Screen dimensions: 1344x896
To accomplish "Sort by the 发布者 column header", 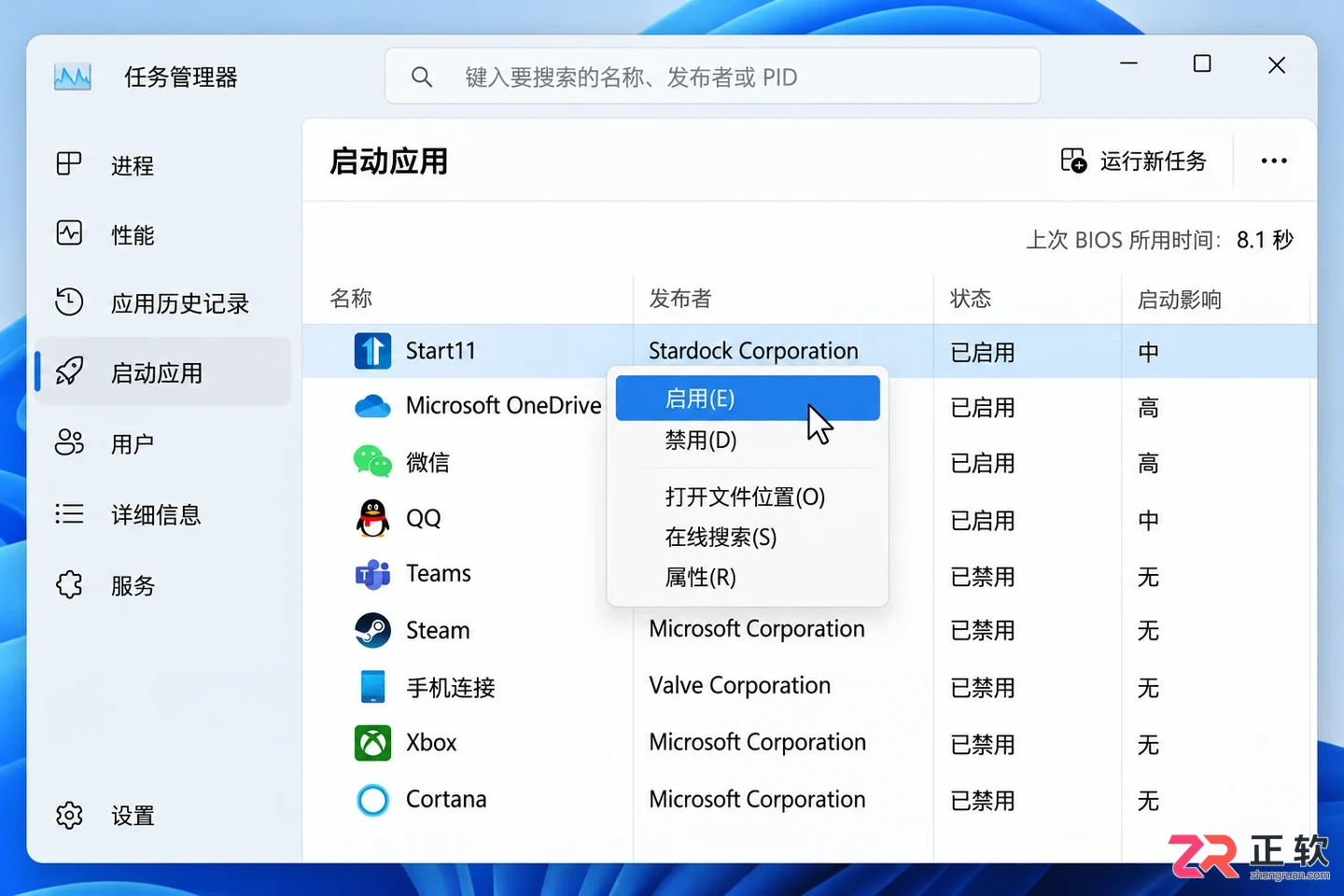I will tap(679, 299).
